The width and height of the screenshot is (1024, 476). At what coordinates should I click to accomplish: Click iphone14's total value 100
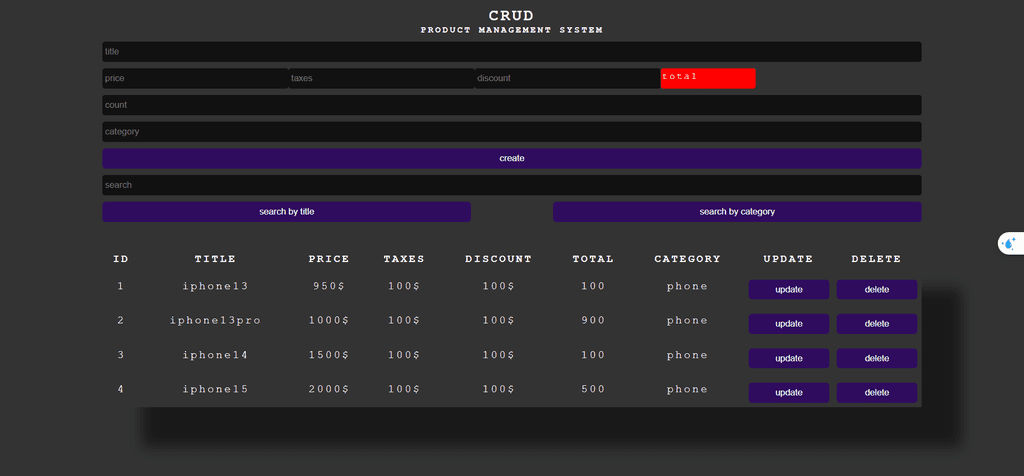(x=593, y=355)
